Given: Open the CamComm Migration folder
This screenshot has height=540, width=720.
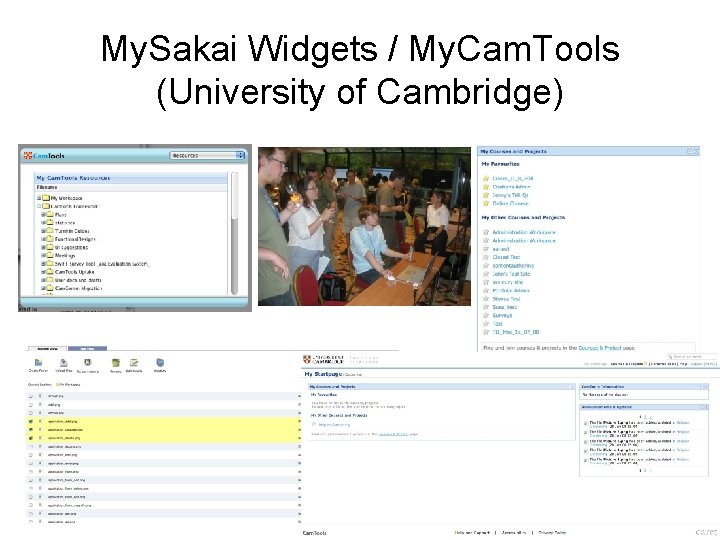Looking at the screenshot, I should 79,288.
